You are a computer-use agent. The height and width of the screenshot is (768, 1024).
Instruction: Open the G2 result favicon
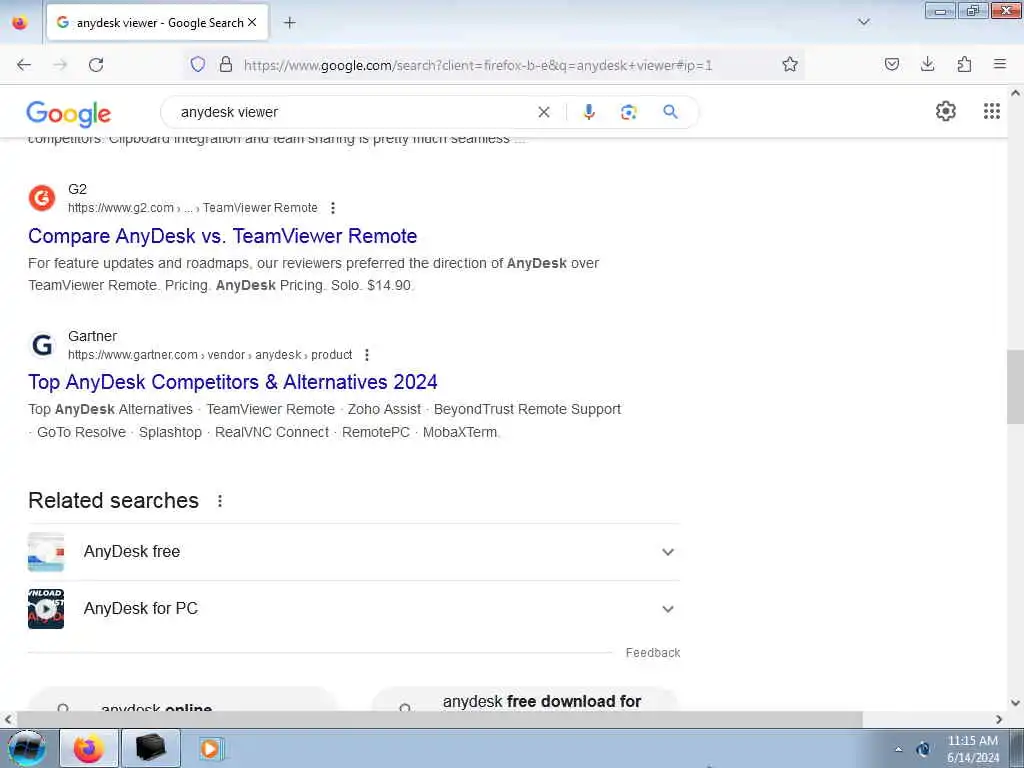[x=42, y=198]
